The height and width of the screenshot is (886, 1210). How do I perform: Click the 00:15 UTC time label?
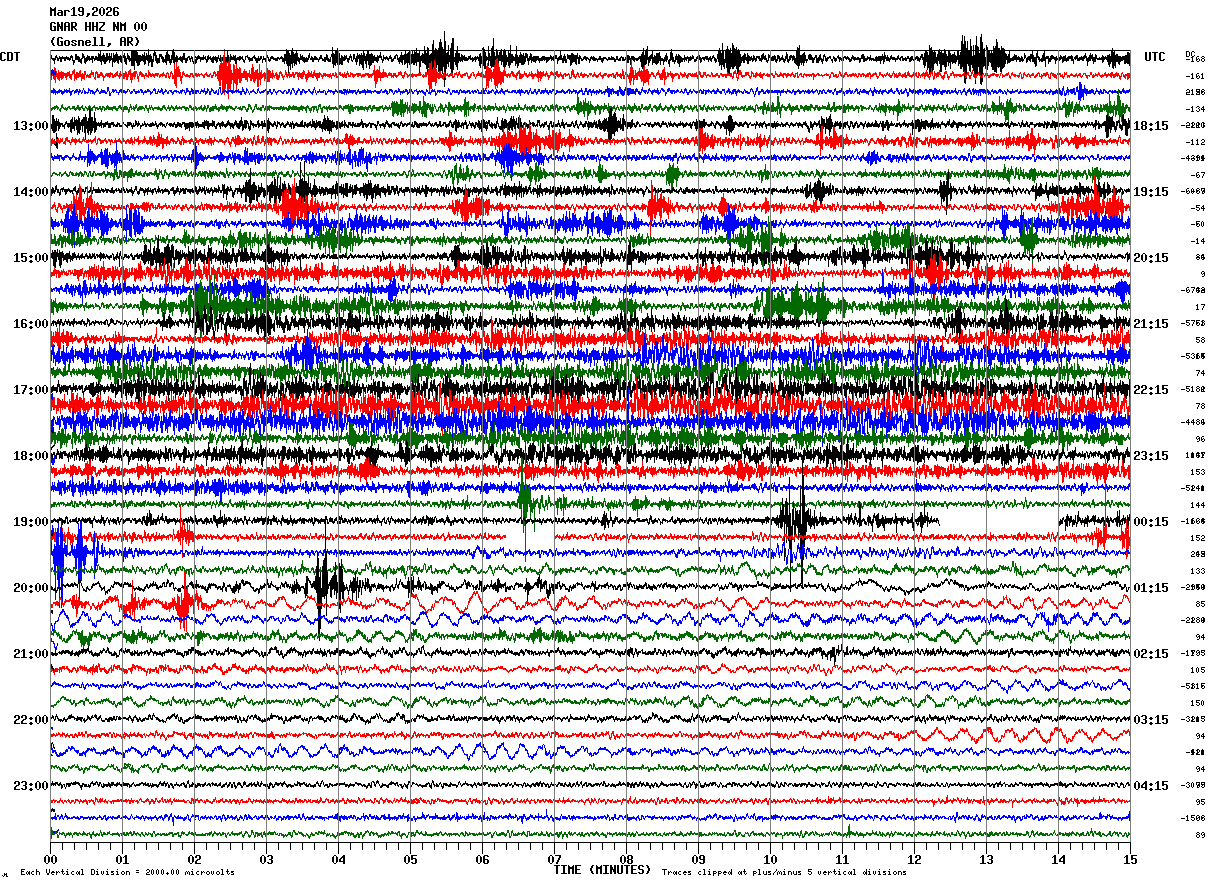click(1151, 522)
